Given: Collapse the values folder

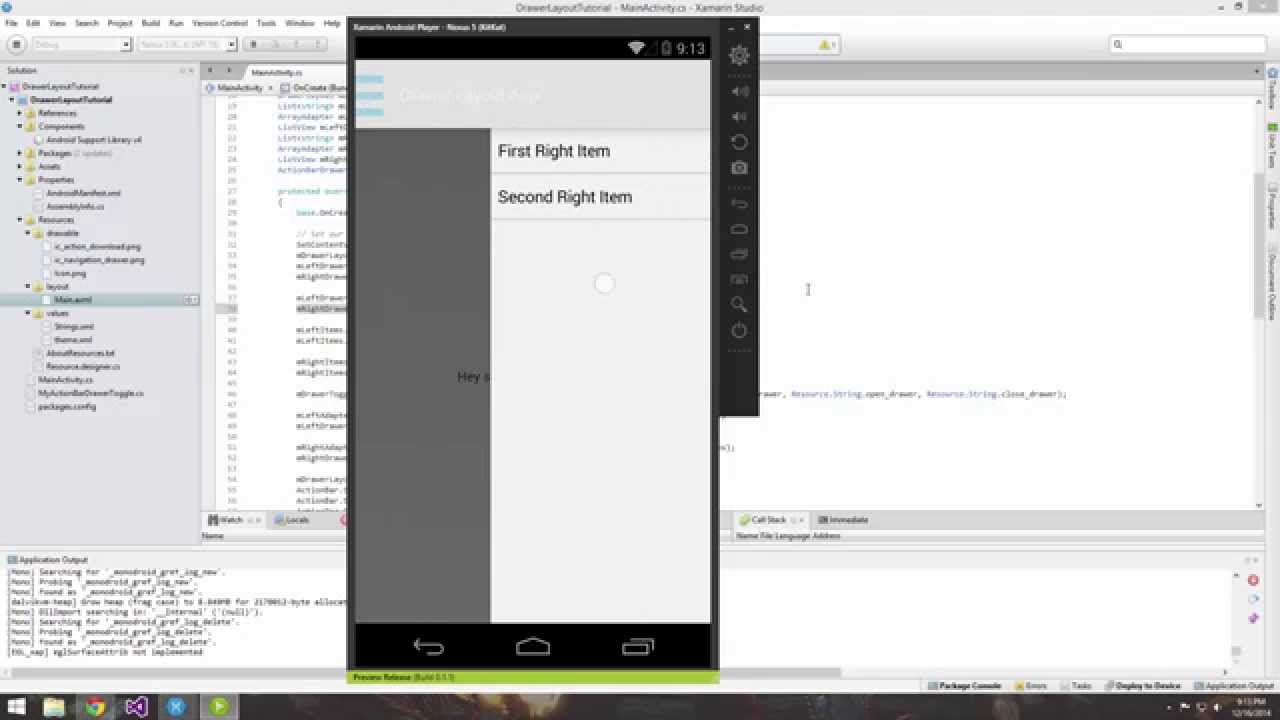Looking at the screenshot, I should 27,313.
